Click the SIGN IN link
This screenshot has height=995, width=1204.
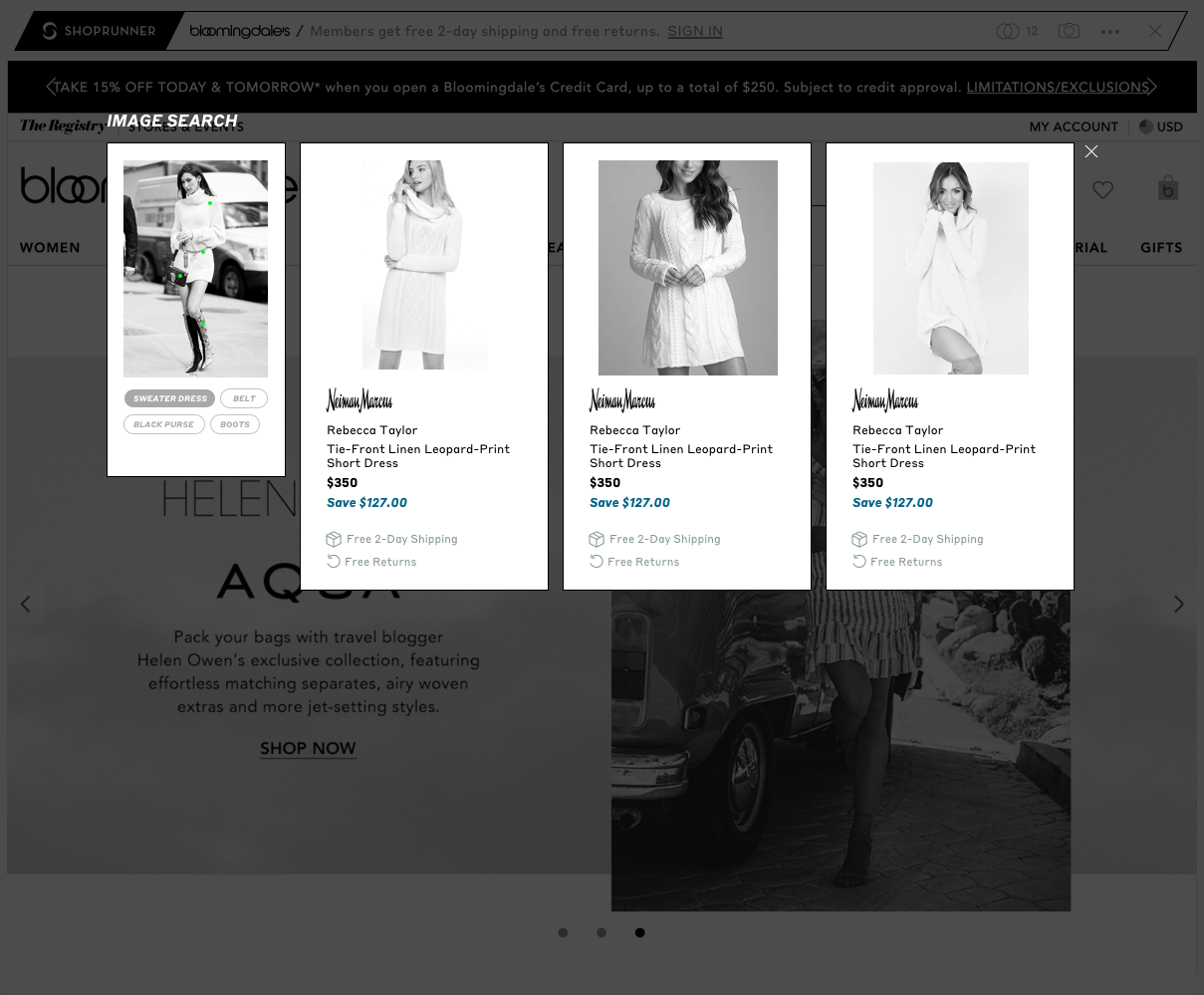click(x=695, y=31)
